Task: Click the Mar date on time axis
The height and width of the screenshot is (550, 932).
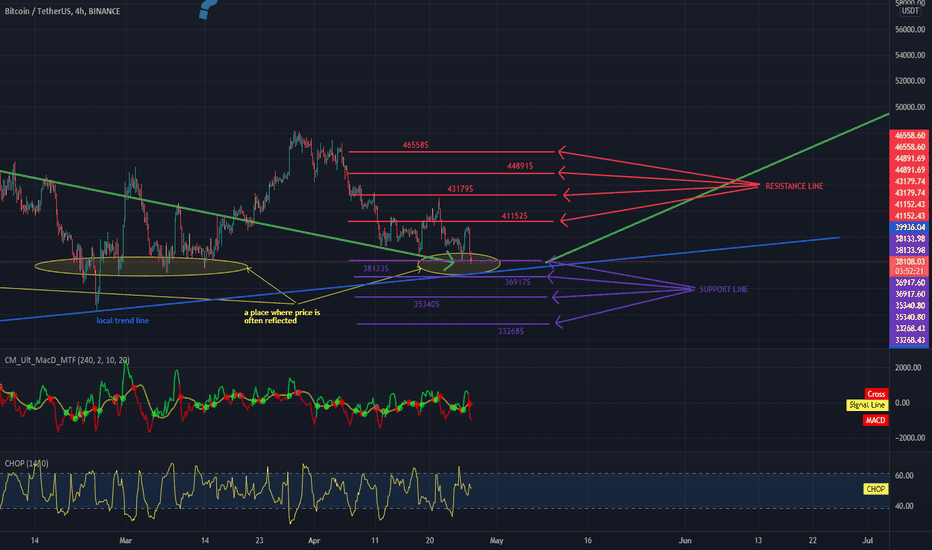Action: 125,540
